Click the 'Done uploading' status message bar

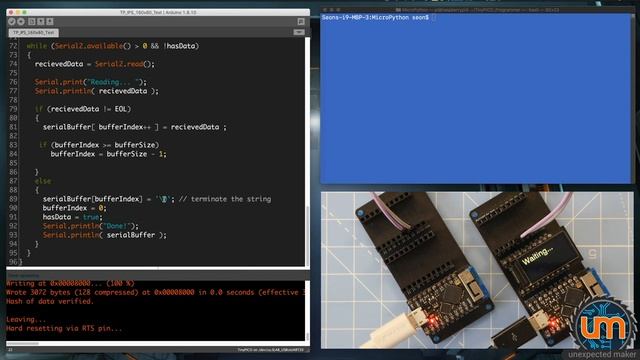(158, 276)
